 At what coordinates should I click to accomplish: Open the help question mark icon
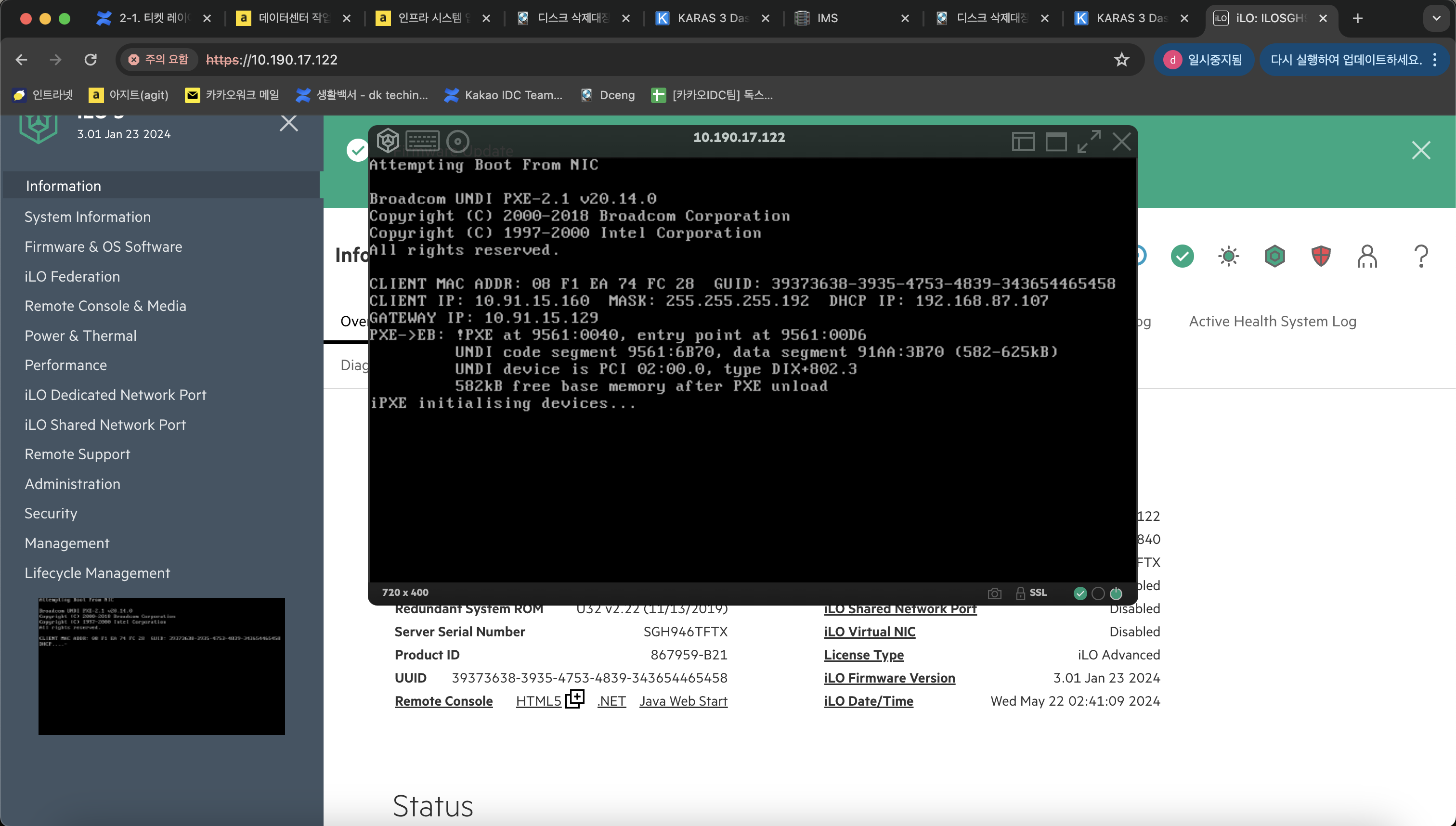1421,257
